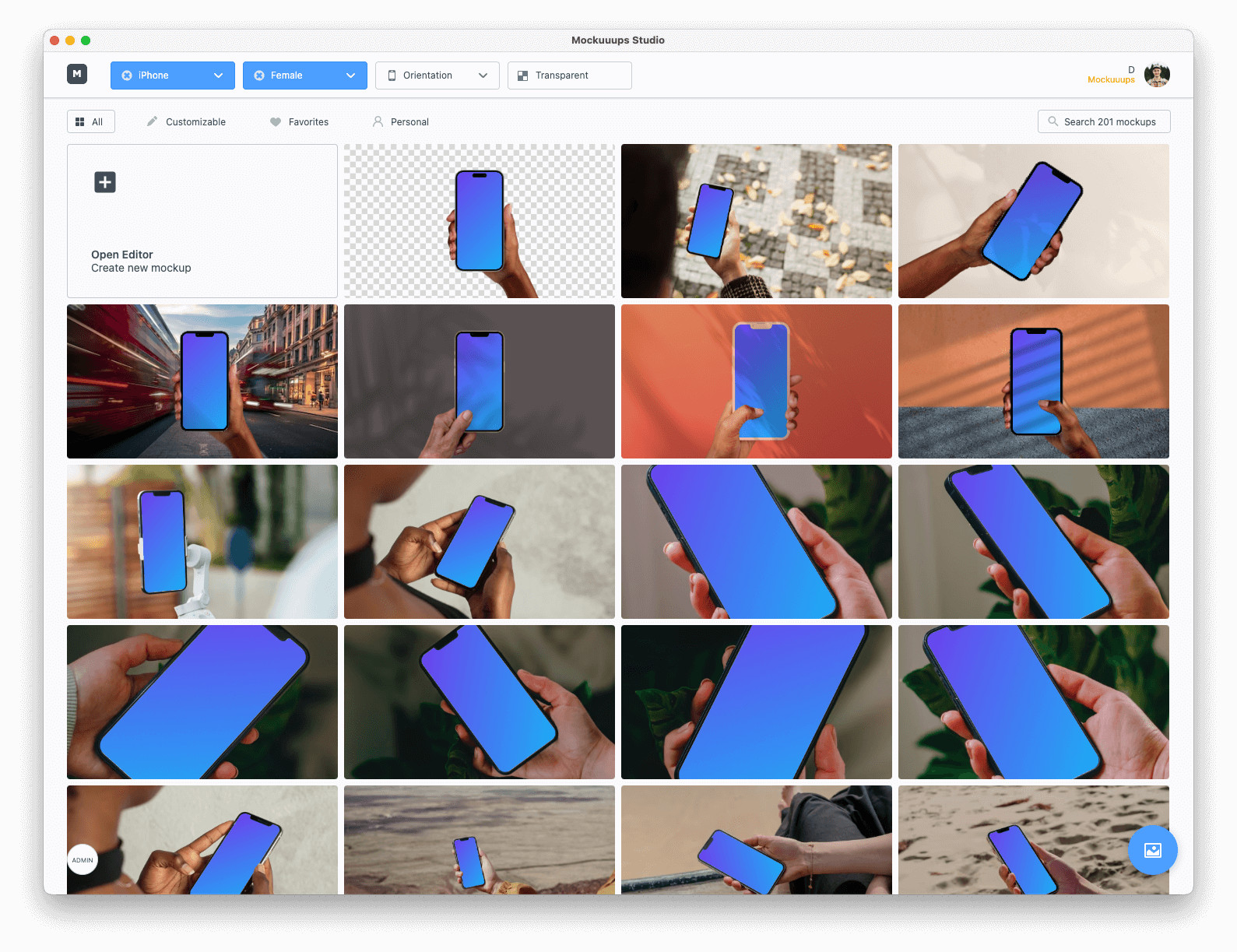Select the beige background tilted phone mockup
The image size is (1237, 952).
coord(1034,221)
